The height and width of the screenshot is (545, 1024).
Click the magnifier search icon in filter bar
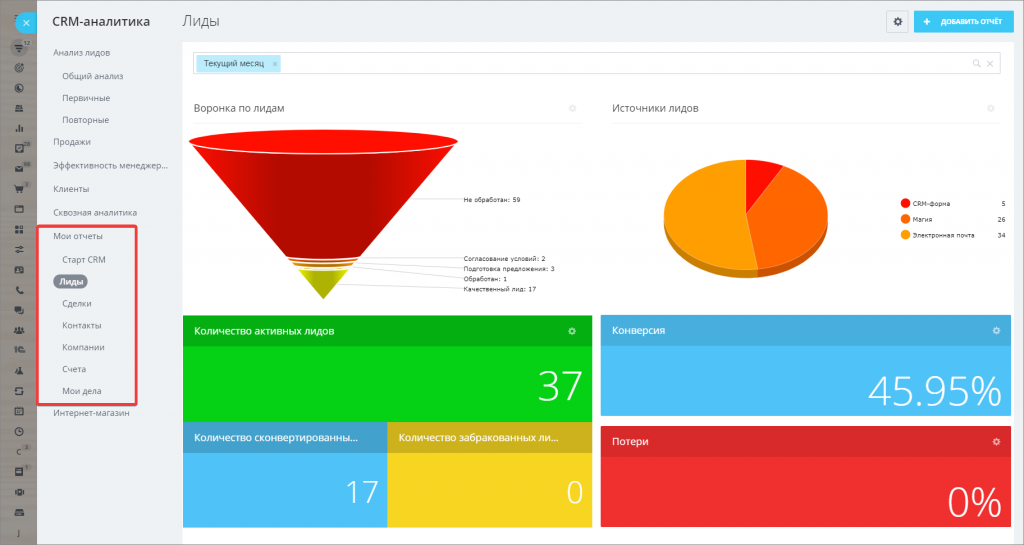[x=976, y=64]
